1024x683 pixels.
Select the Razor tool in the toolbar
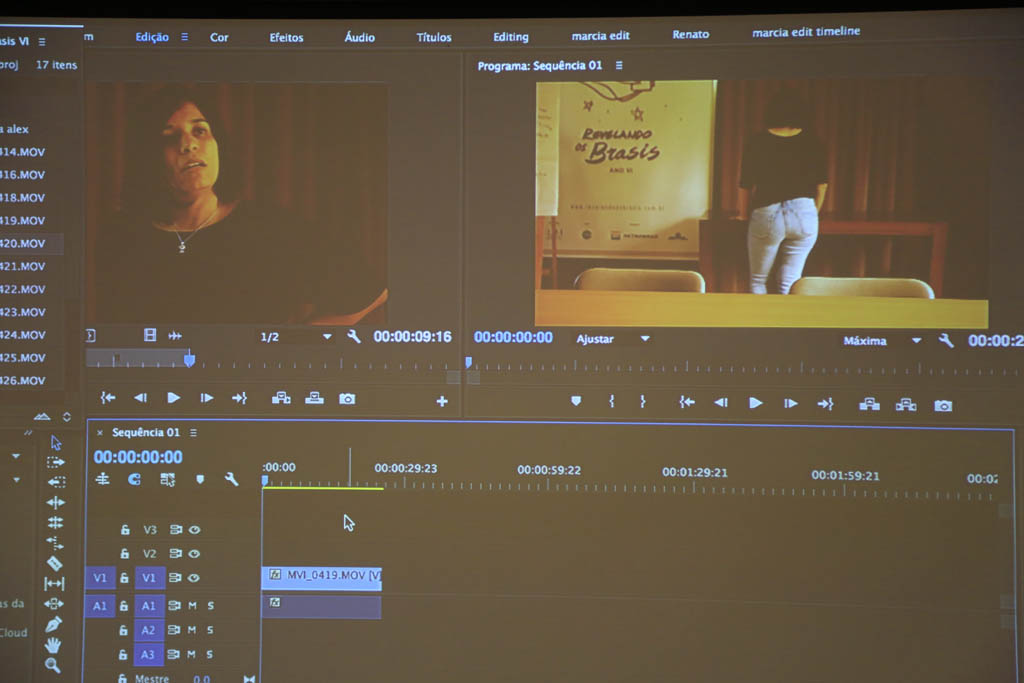click(x=54, y=563)
